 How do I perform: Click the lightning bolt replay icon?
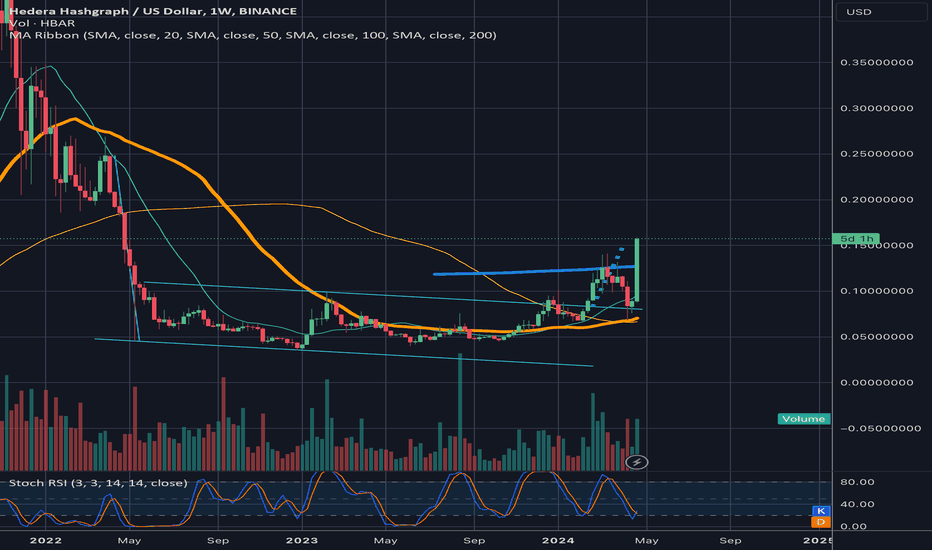[x=637, y=462]
